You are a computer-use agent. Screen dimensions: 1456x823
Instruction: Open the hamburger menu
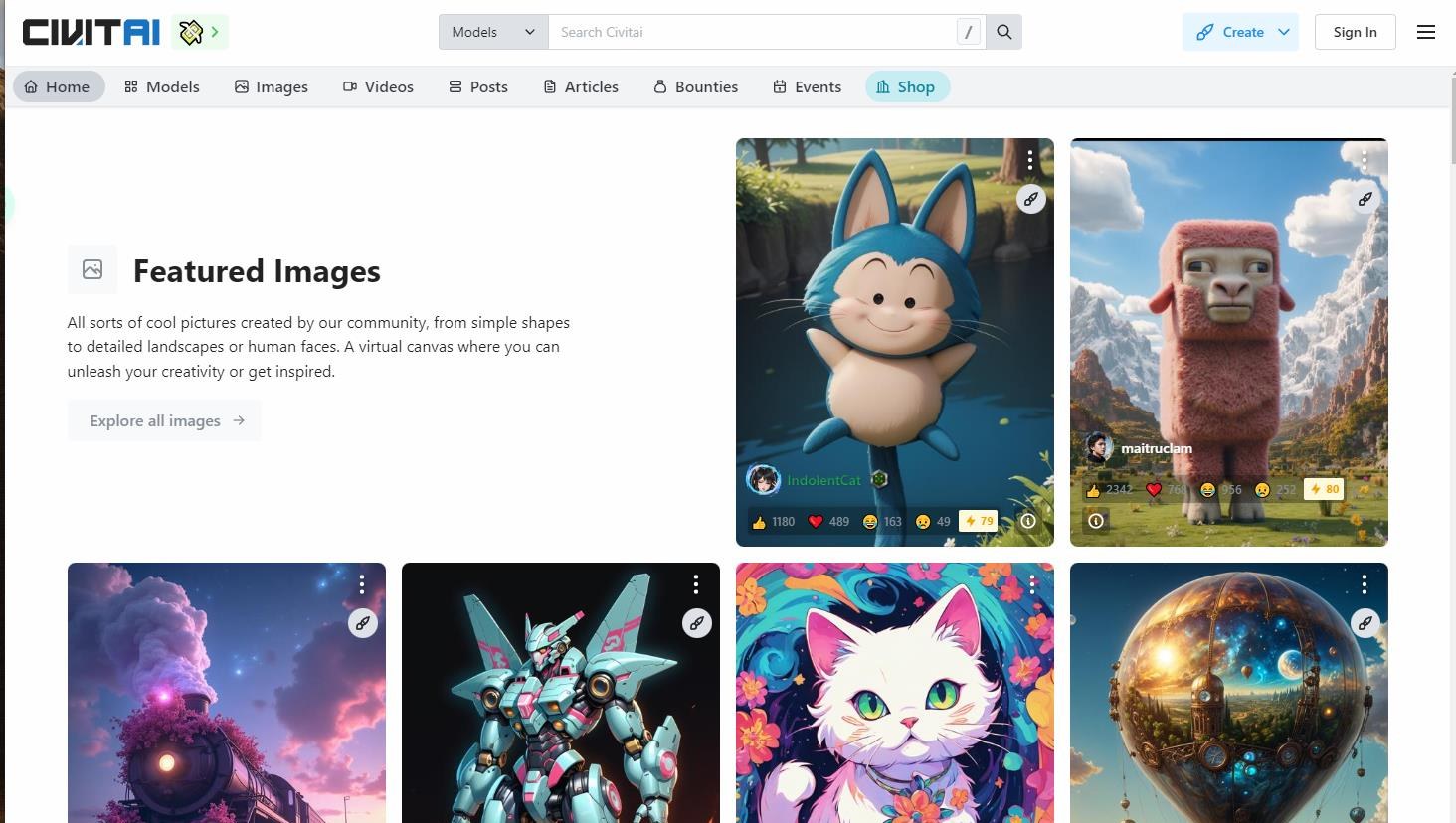tap(1426, 32)
